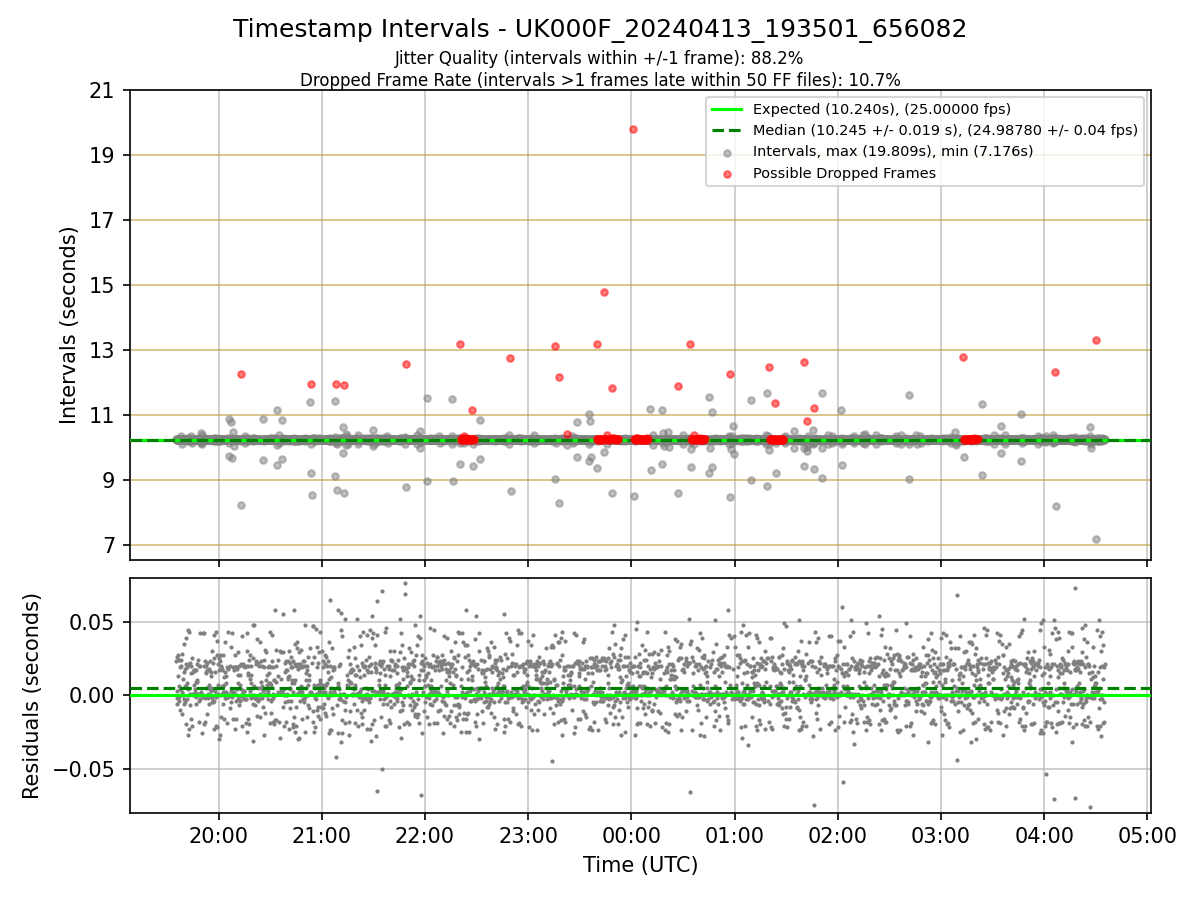Click the '15' tick on the intervals axis

click(101, 286)
